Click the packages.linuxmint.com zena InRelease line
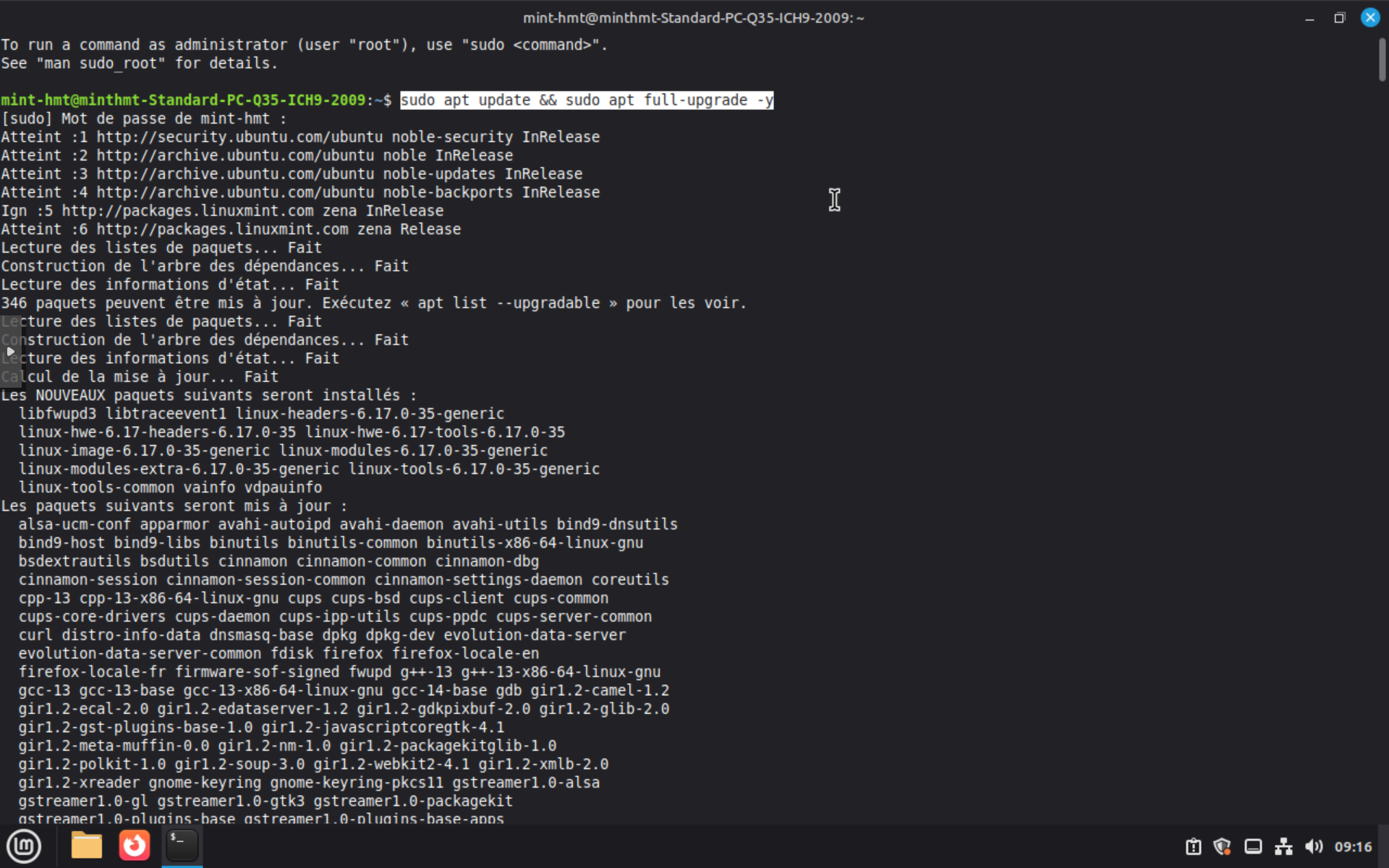The height and width of the screenshot is (868, 1389). [x=222, y=210]
